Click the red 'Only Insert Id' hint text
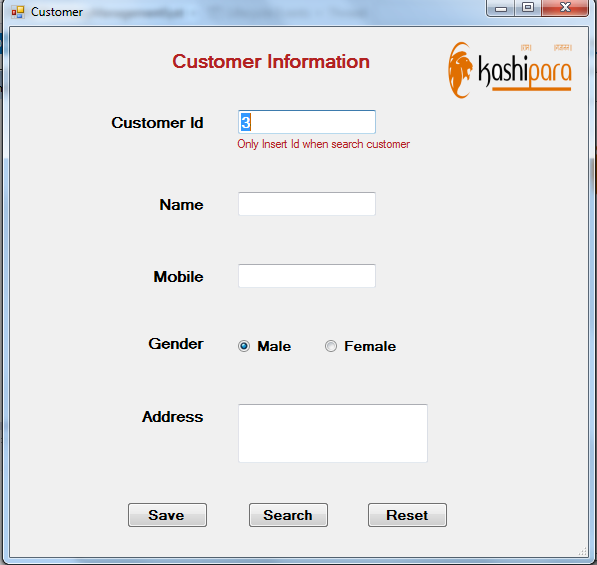The height and width of the screenshot is (565, 597). coord(323,144)
